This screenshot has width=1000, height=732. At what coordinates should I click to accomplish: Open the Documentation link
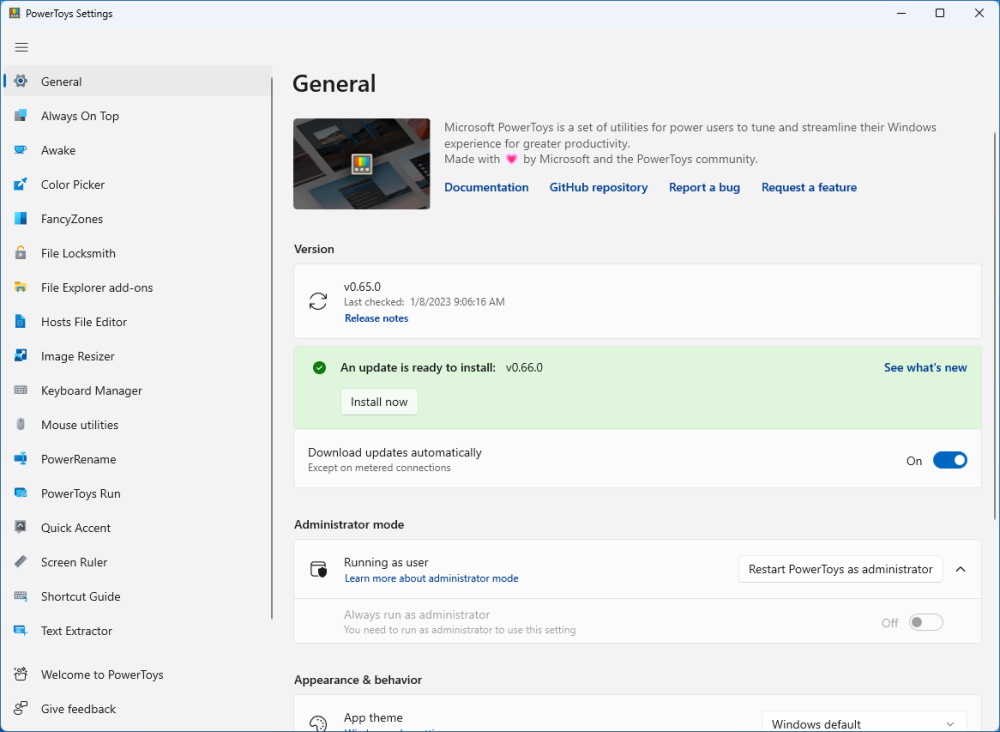point(486,187)
